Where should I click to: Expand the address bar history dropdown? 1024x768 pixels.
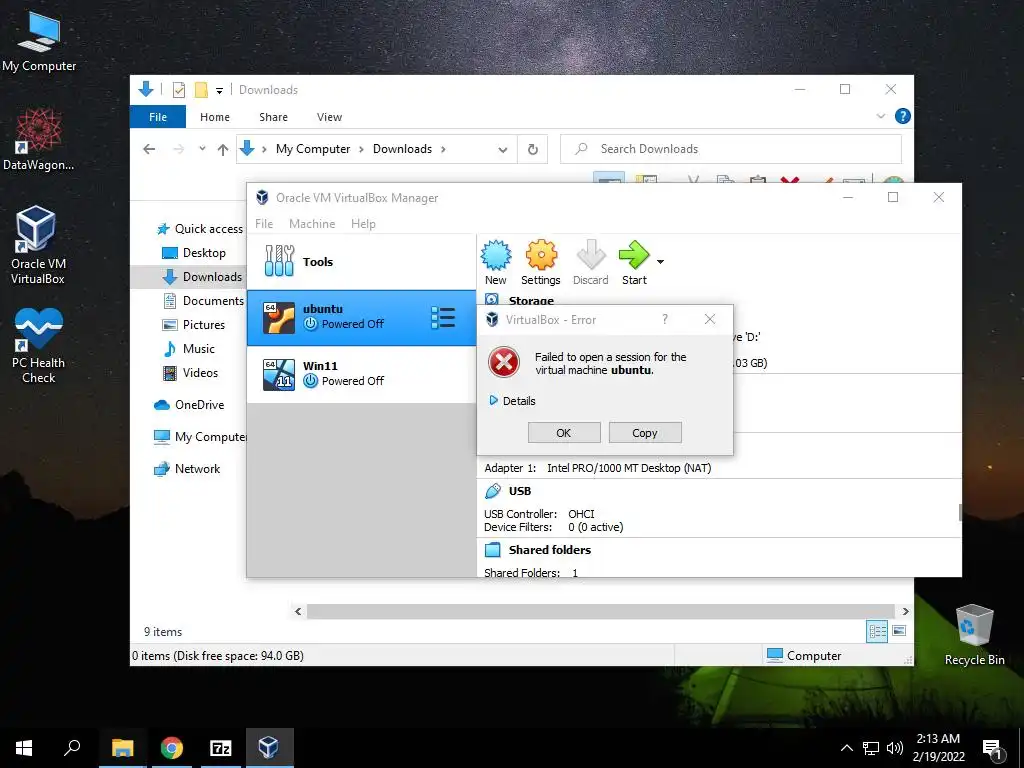[503, 150]
